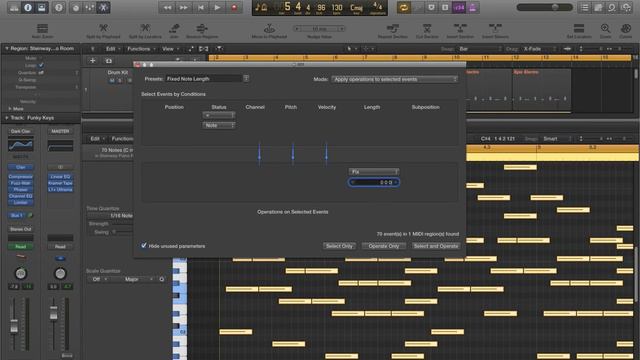Click the master volume slider in the control bar
This screenshot has width=640, height=360.
coord(544,7)
